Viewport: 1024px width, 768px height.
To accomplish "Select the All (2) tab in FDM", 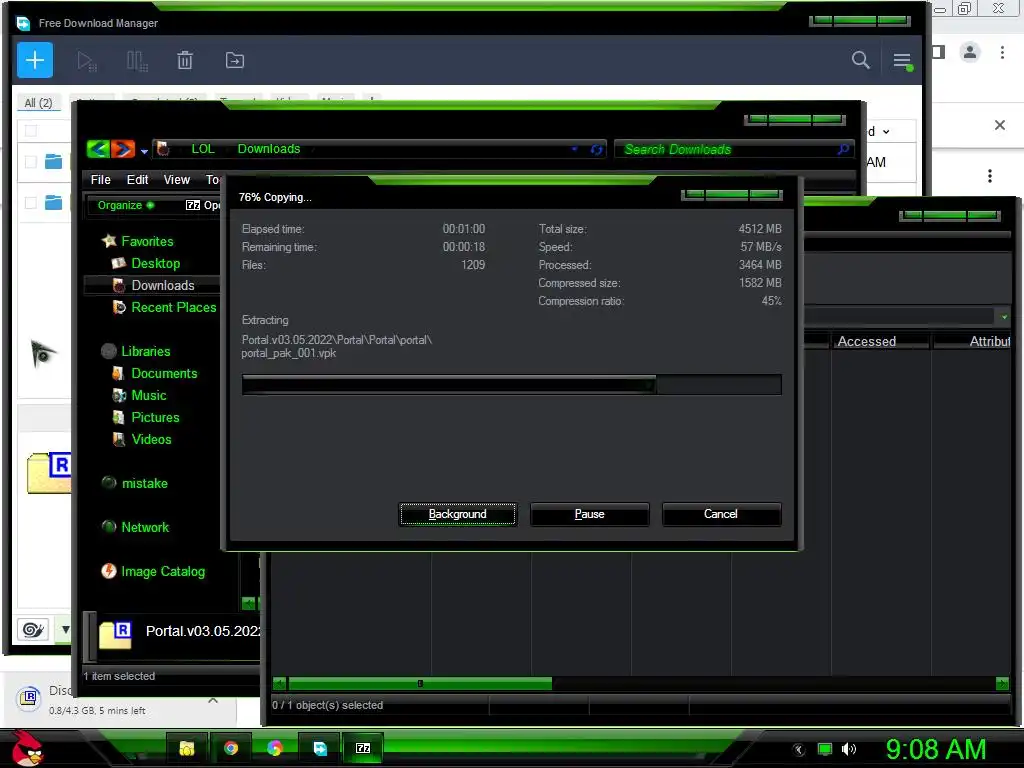I will (x=39, y=103).
